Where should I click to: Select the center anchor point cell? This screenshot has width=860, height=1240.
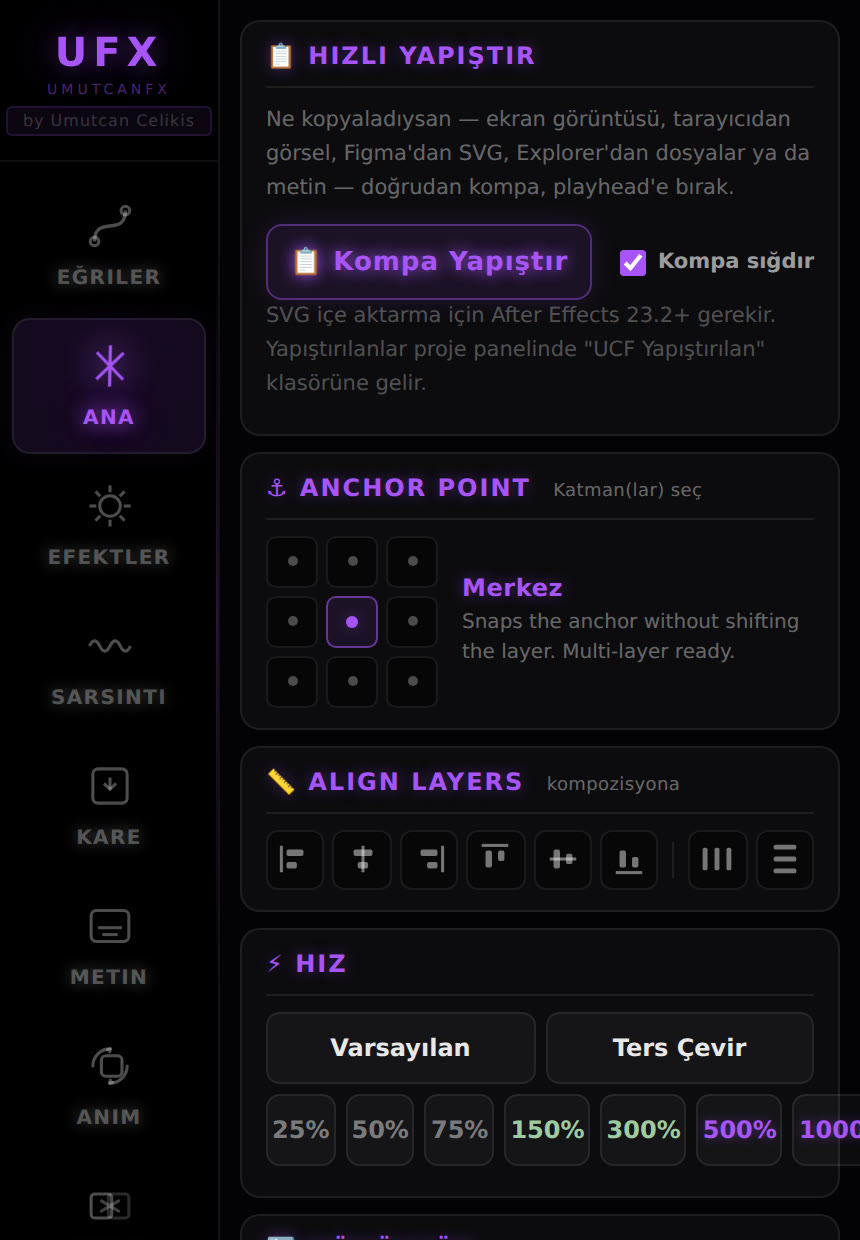click(352, 622)
